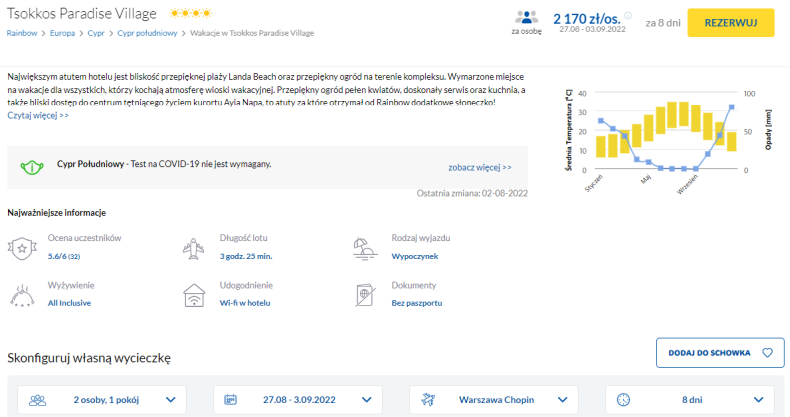Screen dimensions: 790x417
Task: Click 'zobacz więcej >>' COVID link
Action: pos(480,167)
